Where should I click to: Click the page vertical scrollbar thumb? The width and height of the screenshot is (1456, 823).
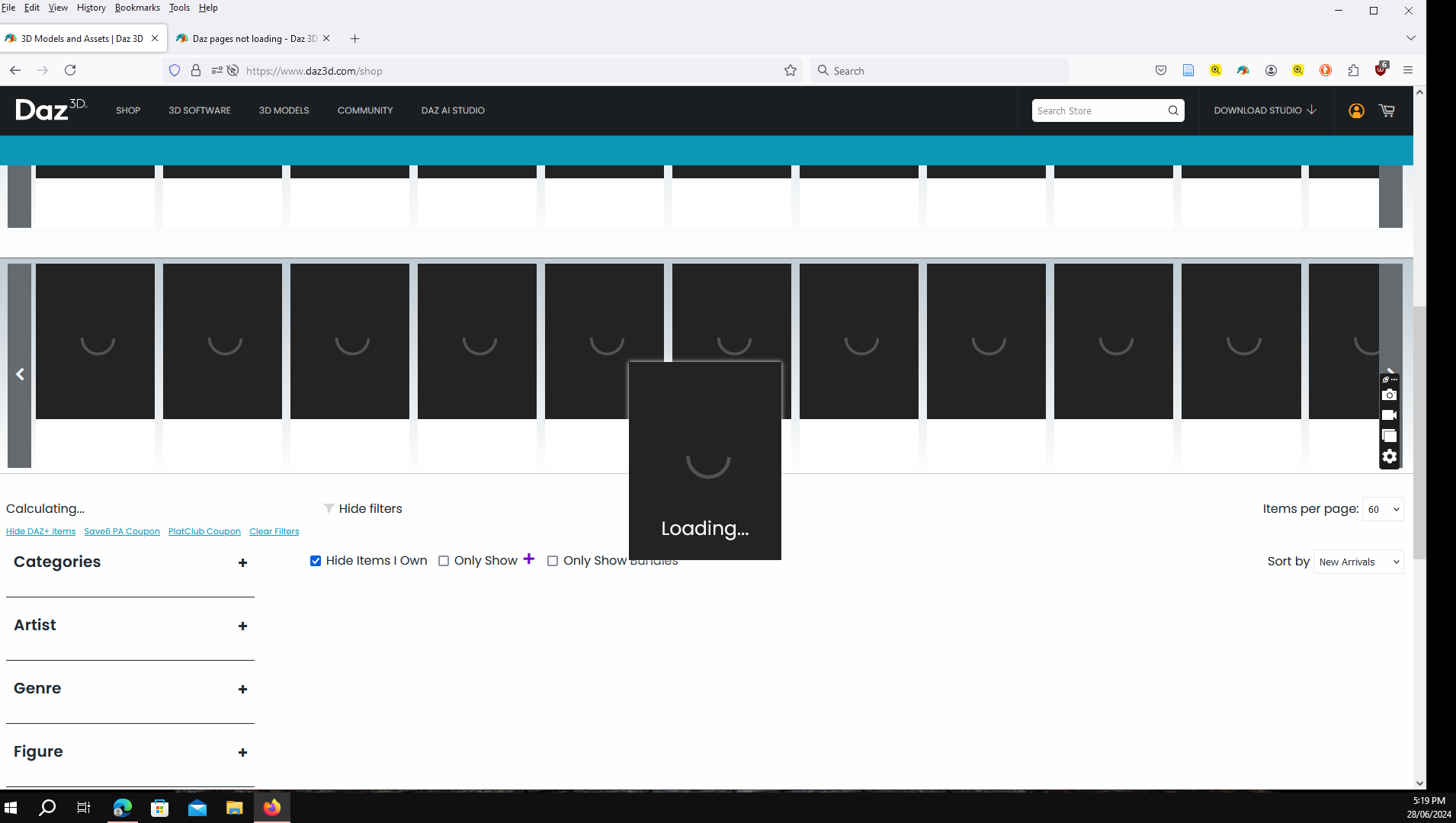point(1419,432)
